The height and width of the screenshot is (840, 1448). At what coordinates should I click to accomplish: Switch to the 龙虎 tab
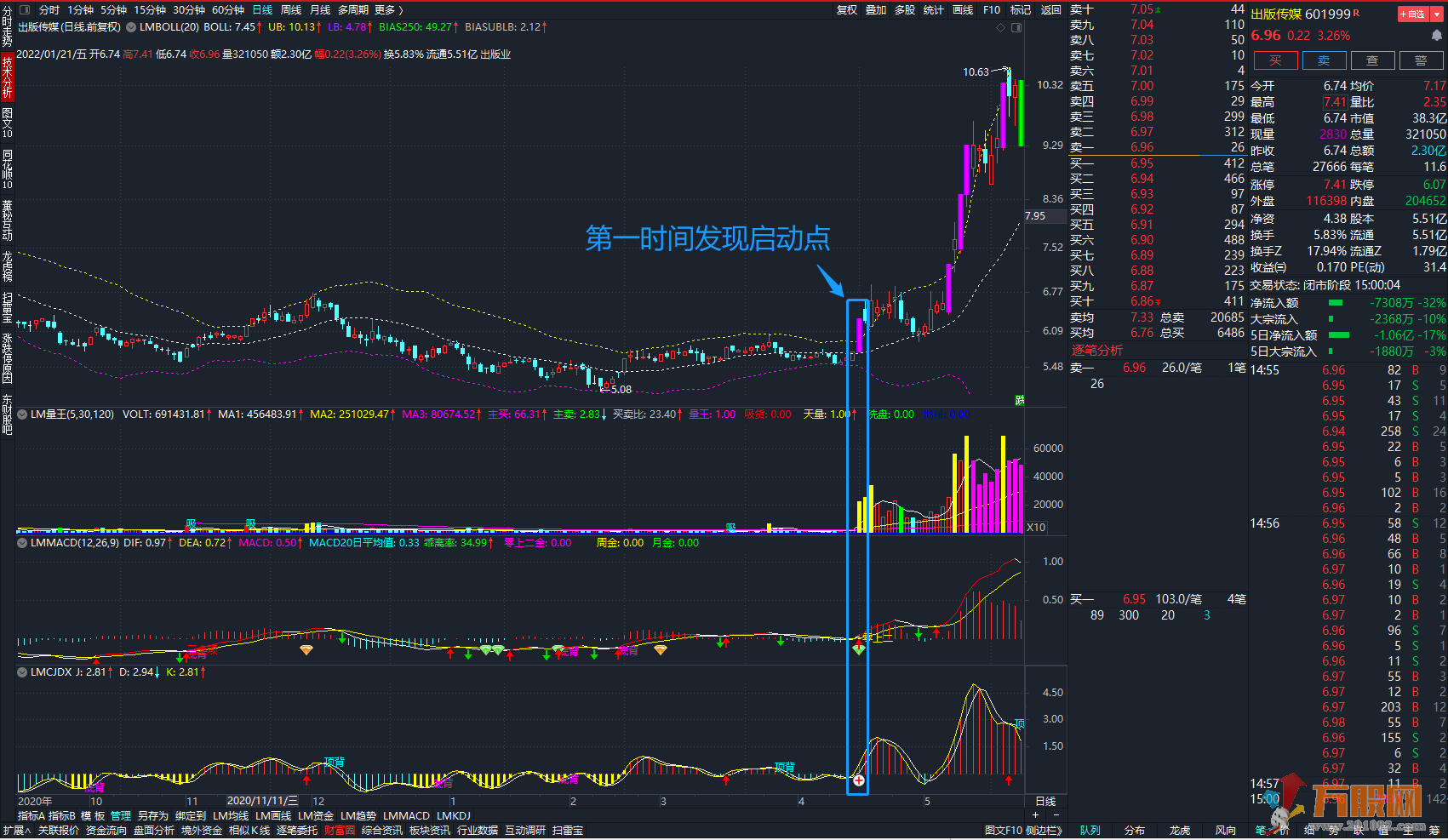pyautogui.click(x=1180, y=831)
